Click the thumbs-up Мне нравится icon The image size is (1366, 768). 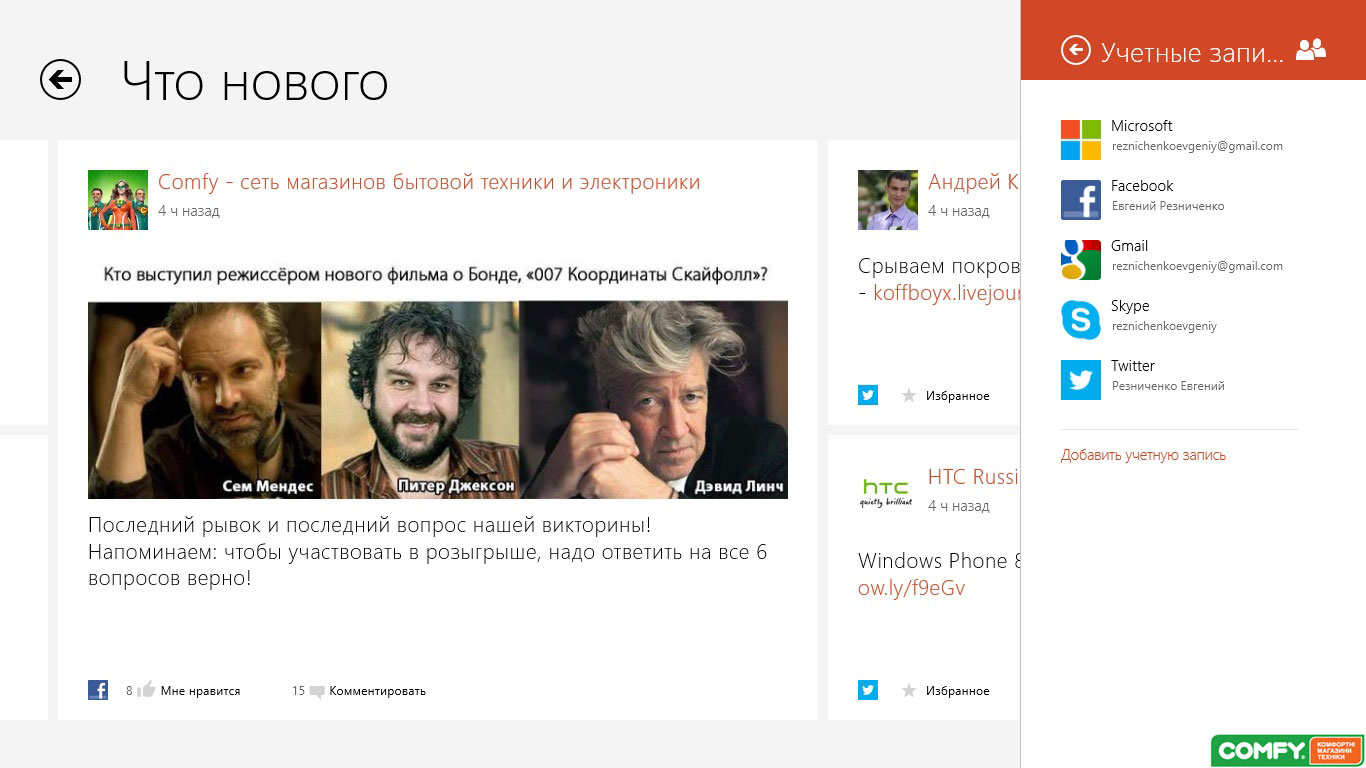pyautogui.click(x=146, y=689)
